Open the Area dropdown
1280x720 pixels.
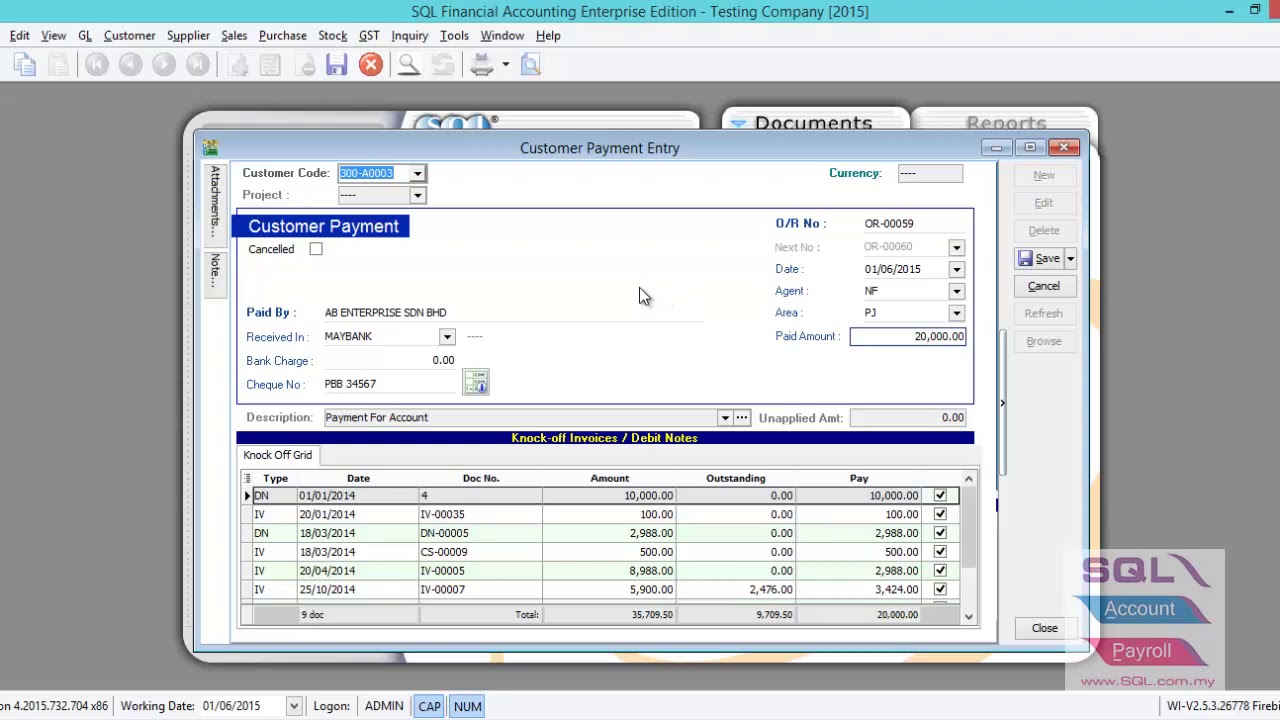[956, 313]
